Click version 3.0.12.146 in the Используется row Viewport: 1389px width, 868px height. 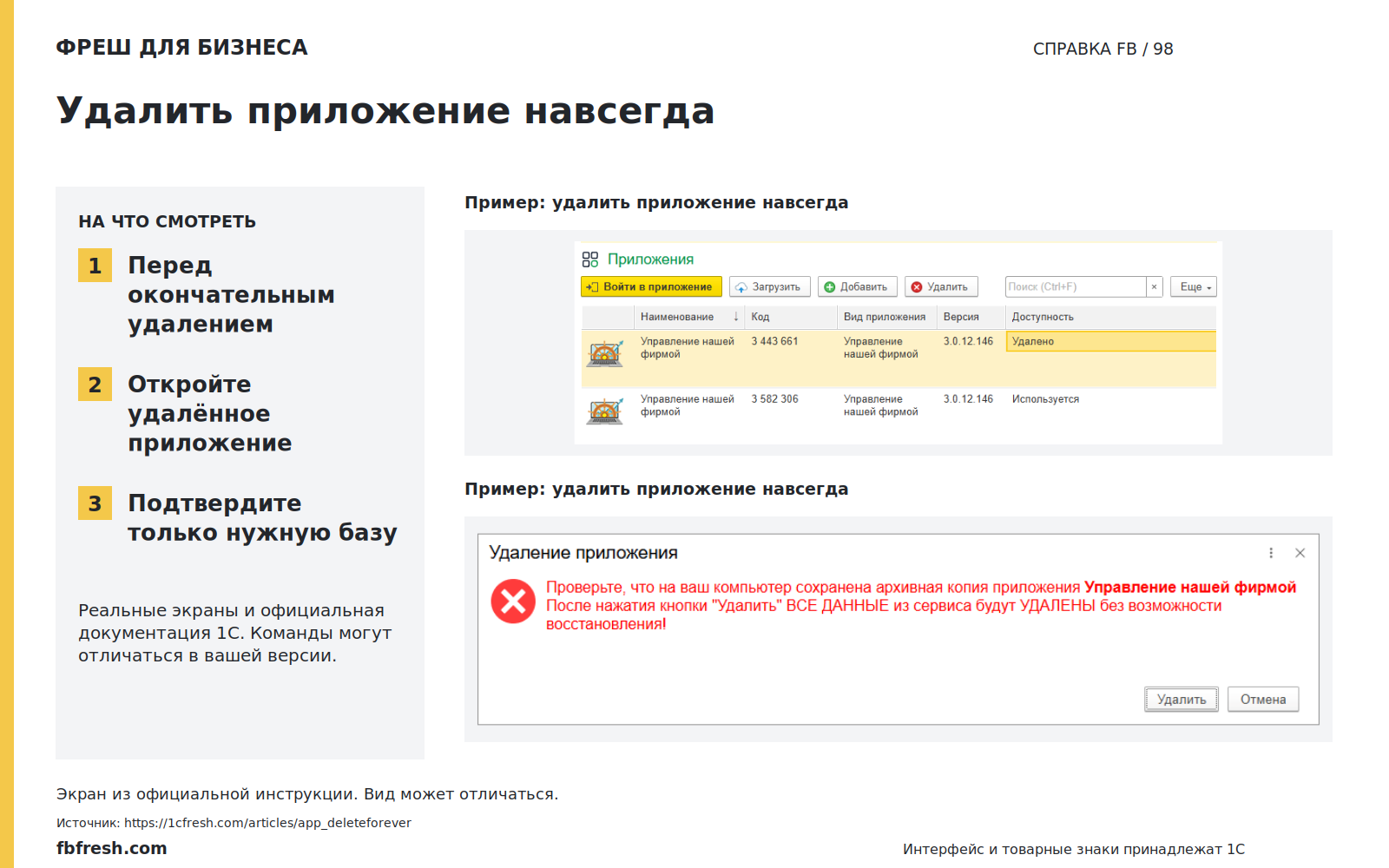pos(968,399)
